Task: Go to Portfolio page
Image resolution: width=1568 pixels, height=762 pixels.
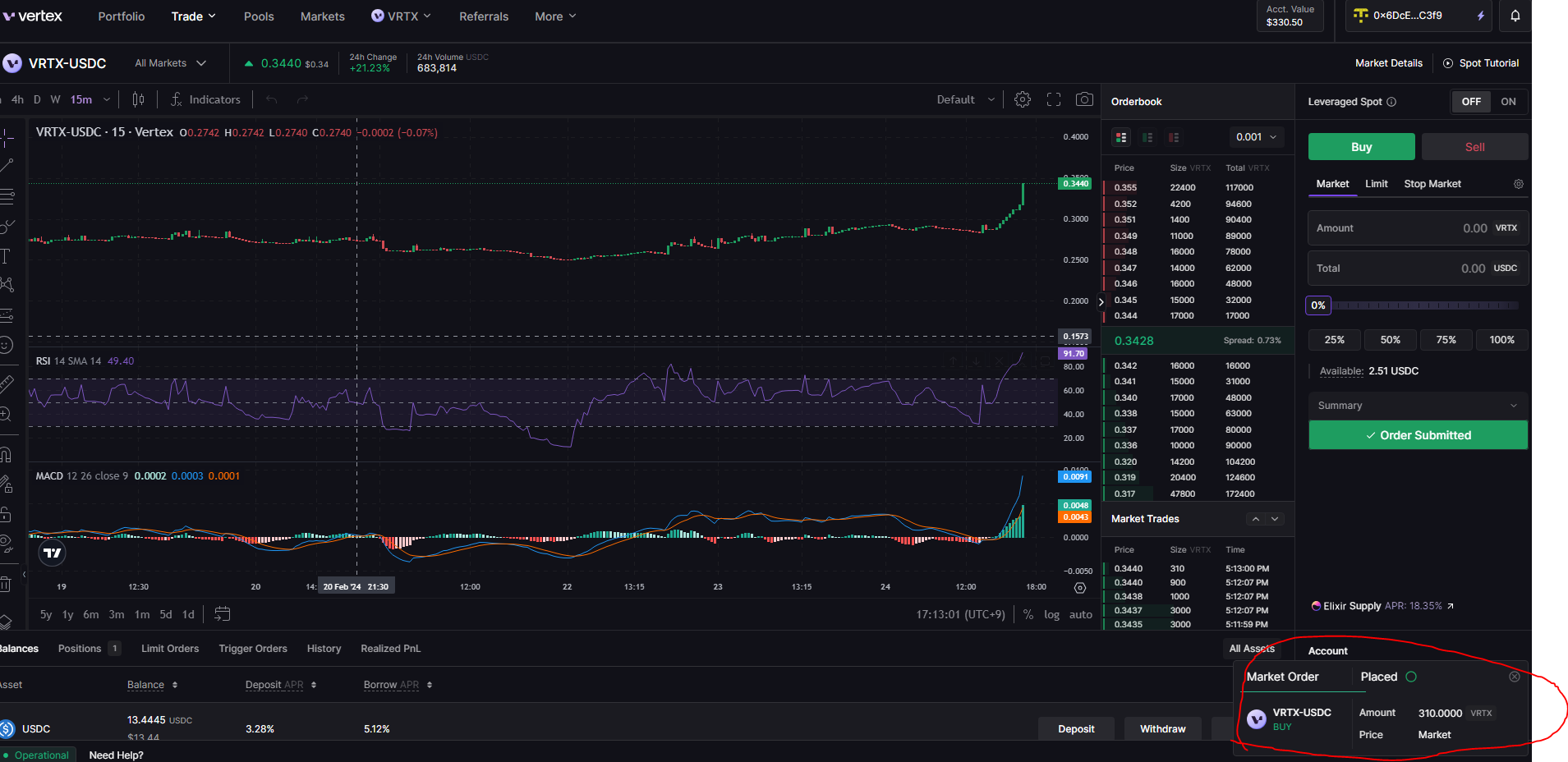Action: click(x=122, y=16)
